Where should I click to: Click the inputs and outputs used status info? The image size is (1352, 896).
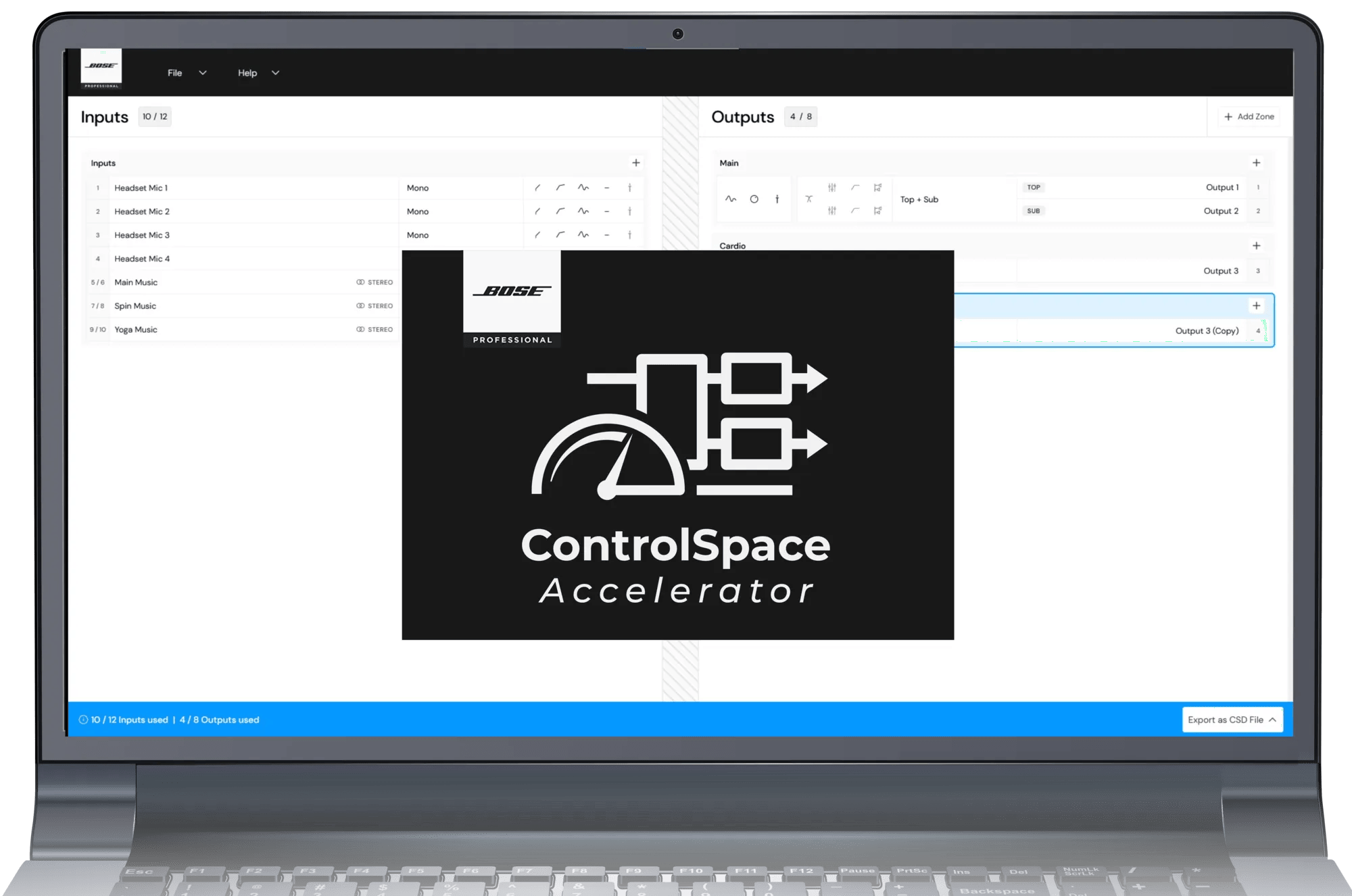[169, 720]
